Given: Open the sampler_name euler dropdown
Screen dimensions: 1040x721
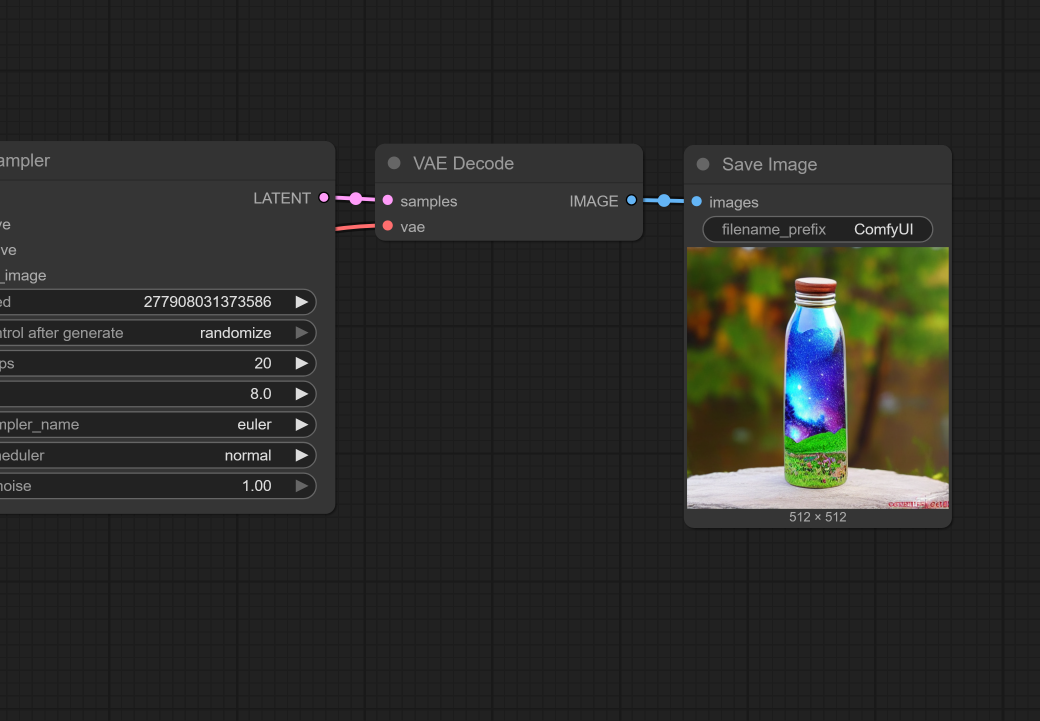Looking at the screenshot, I should click(x=302, y=425).
